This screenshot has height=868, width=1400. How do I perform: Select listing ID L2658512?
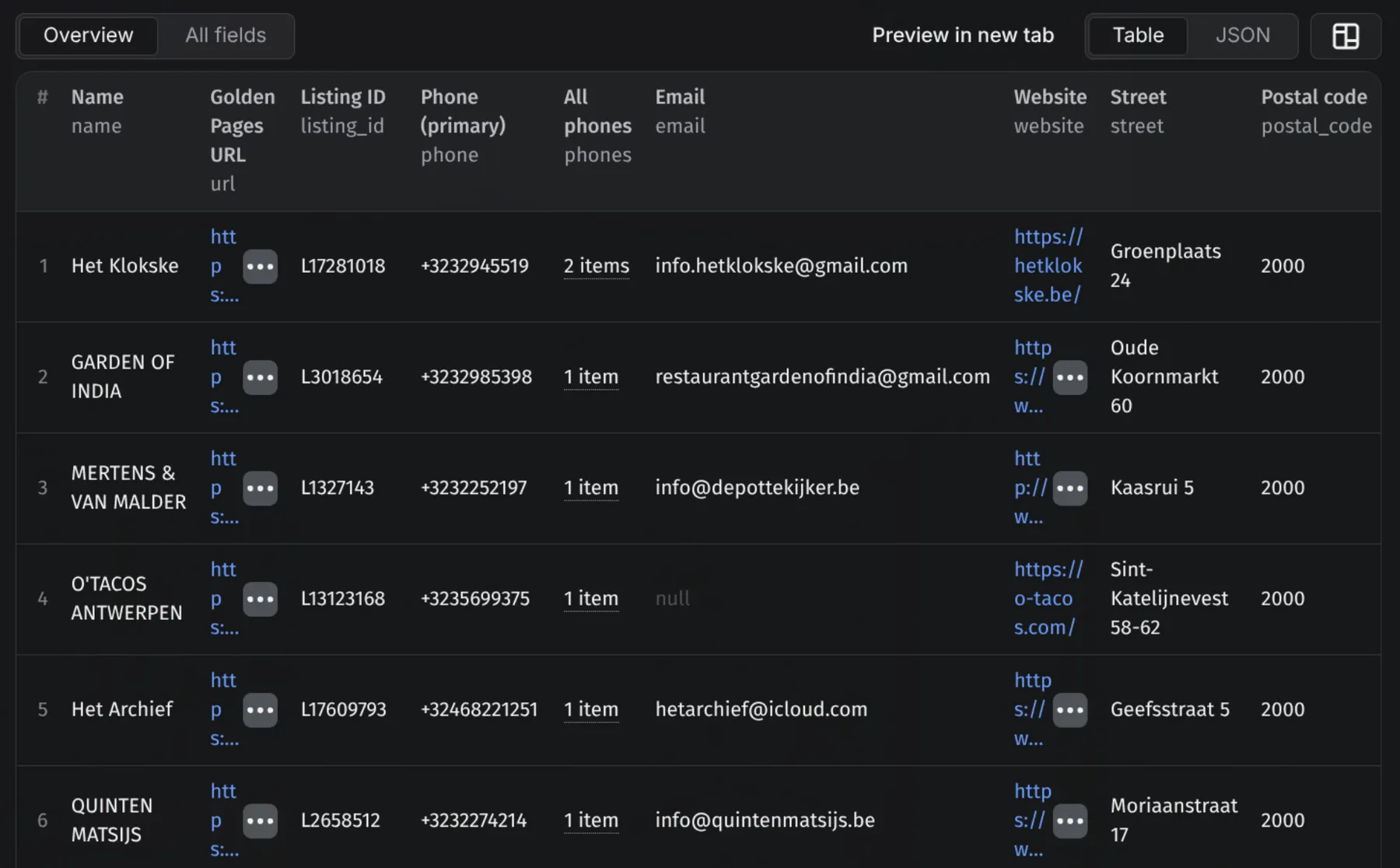341,821
